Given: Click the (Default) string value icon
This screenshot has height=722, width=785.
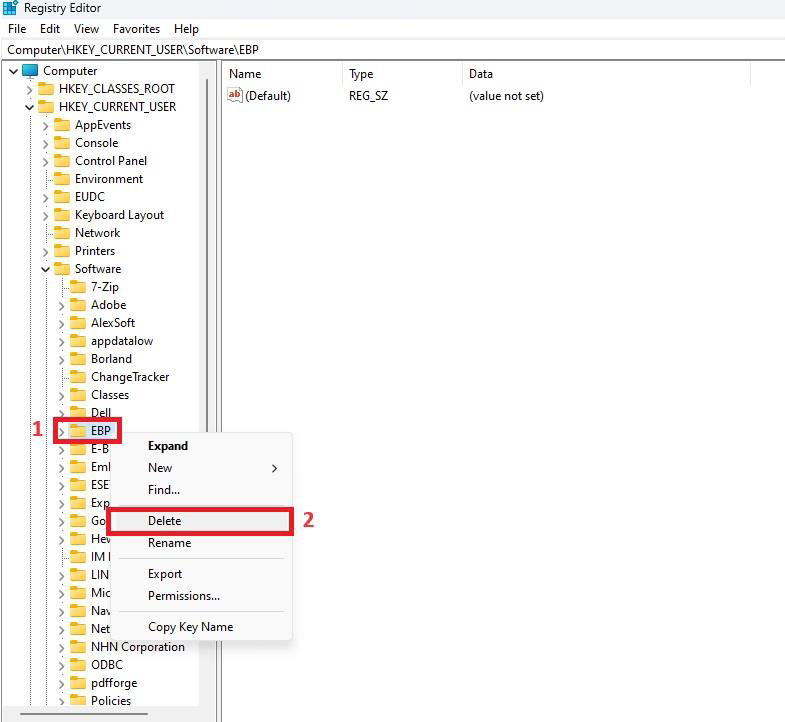Looking at the screenshot, I should point(235,96).
